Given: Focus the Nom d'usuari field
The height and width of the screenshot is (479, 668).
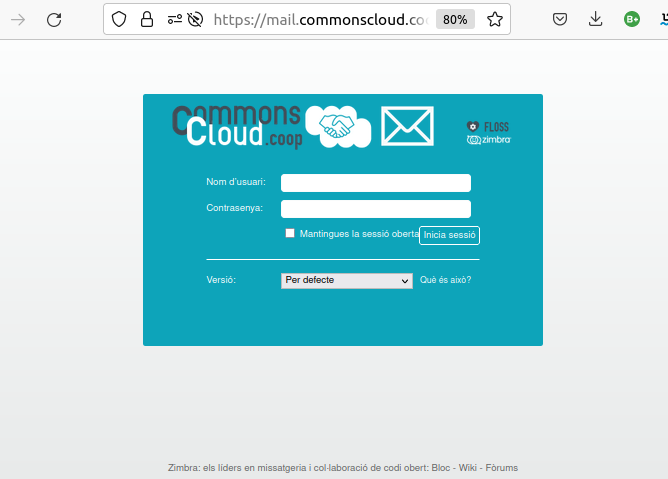Looking at the screenshot, I should pyautogui.click(x=376, y=183).
